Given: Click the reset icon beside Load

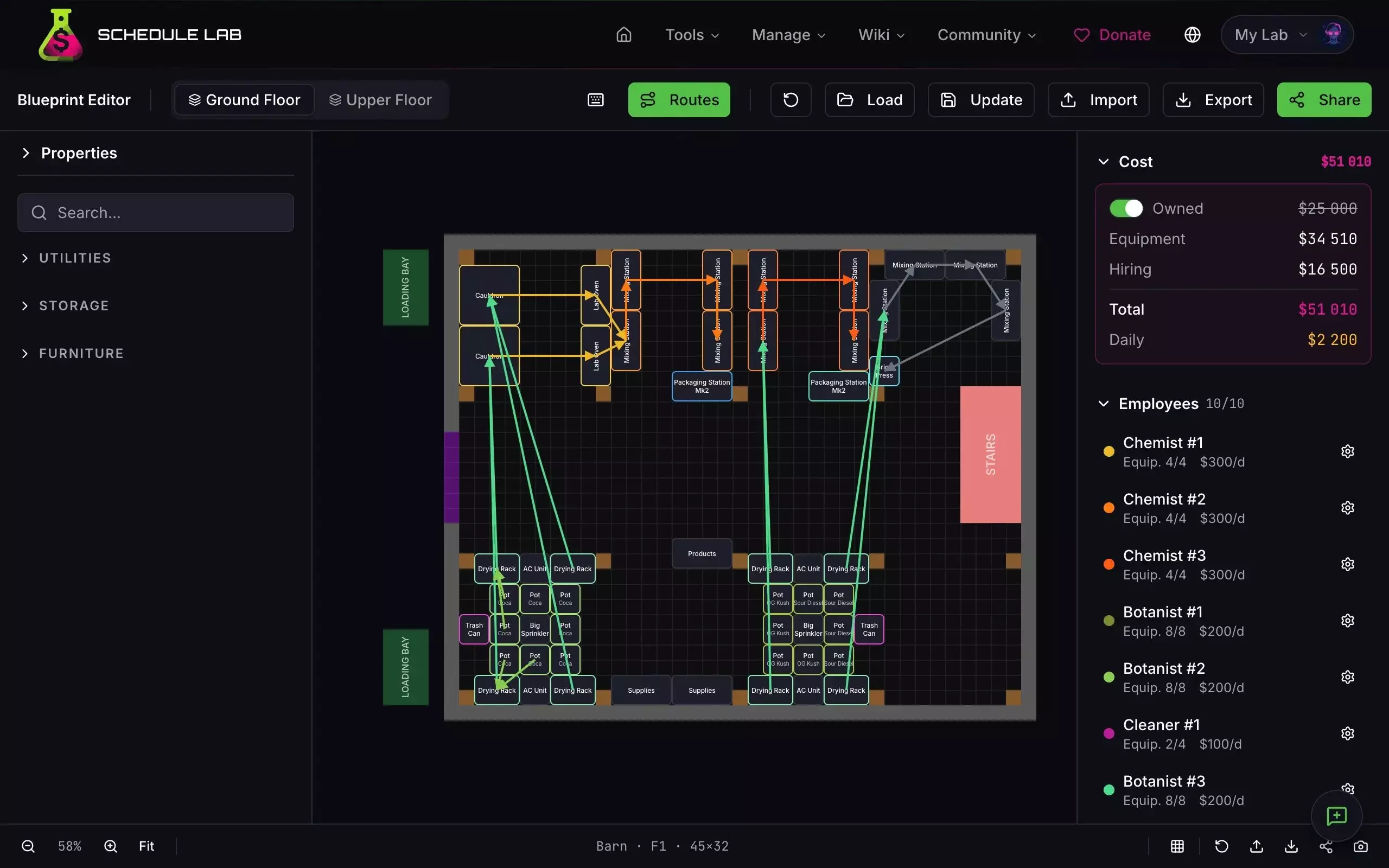Looking at the screenshot, I should click(x=791, y=100).
